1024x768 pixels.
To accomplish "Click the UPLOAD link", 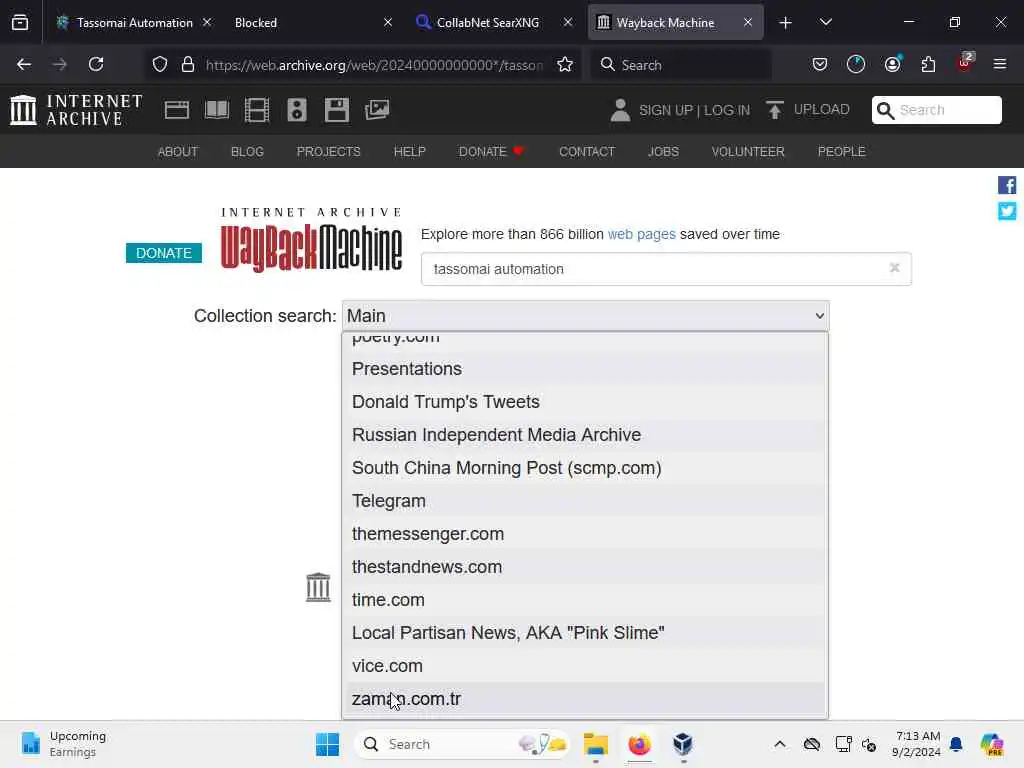I will (x=821, y=109).
